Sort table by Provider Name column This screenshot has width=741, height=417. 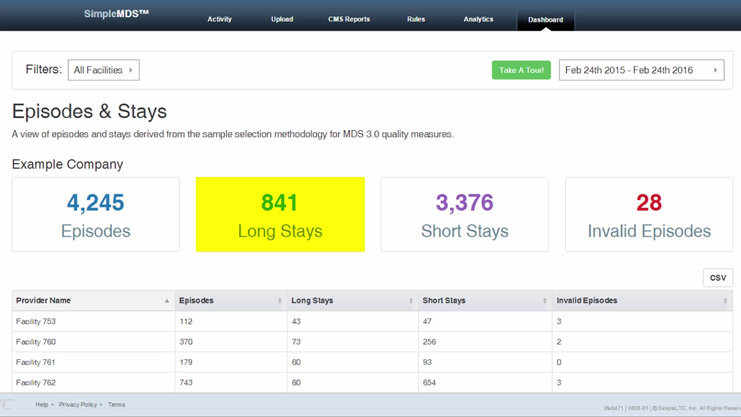click(x=92, y=300)
